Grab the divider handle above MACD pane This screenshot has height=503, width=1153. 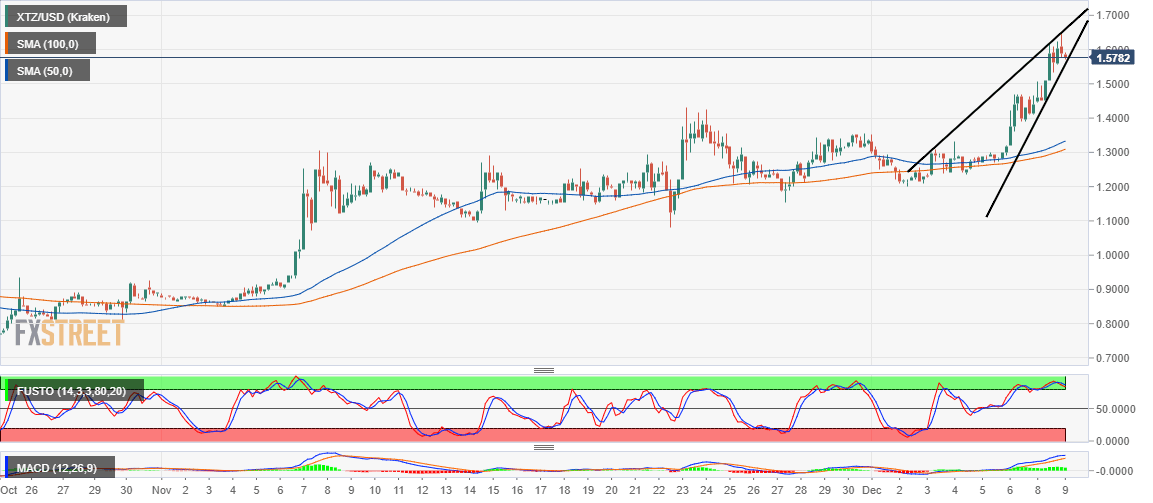pos(543,447)
